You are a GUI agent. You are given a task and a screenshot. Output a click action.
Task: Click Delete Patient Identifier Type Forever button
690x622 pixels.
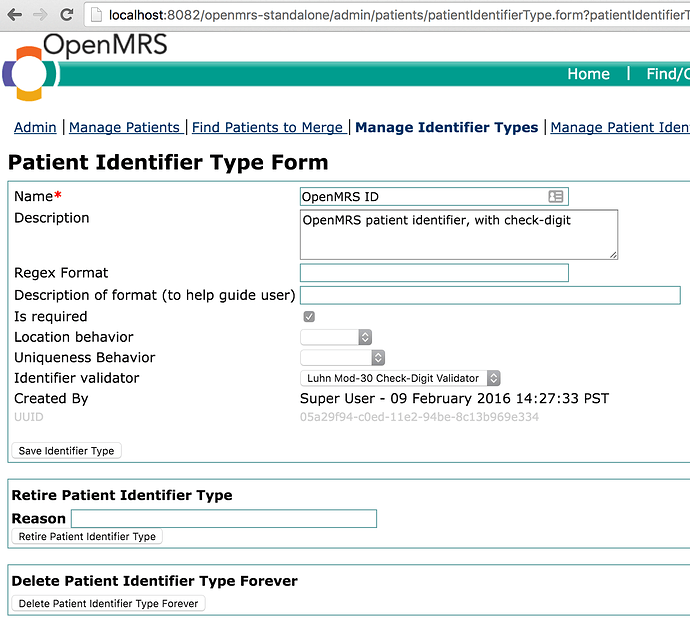[x=108, y=604]
